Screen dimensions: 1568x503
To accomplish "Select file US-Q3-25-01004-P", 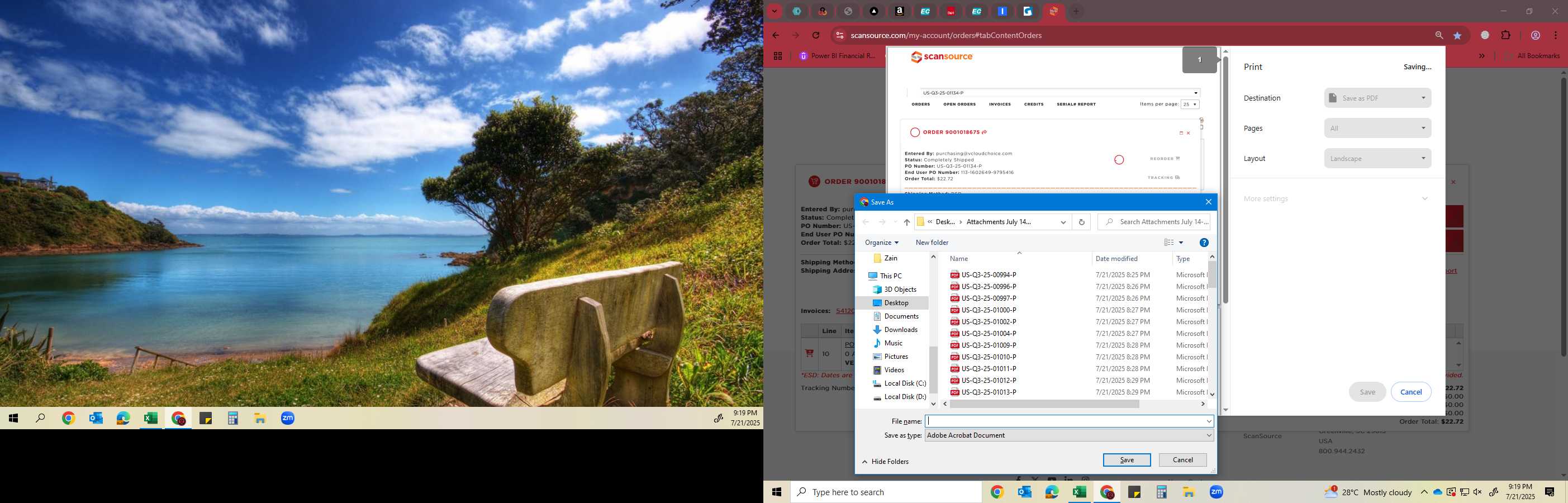I will [x=989, y=334].
